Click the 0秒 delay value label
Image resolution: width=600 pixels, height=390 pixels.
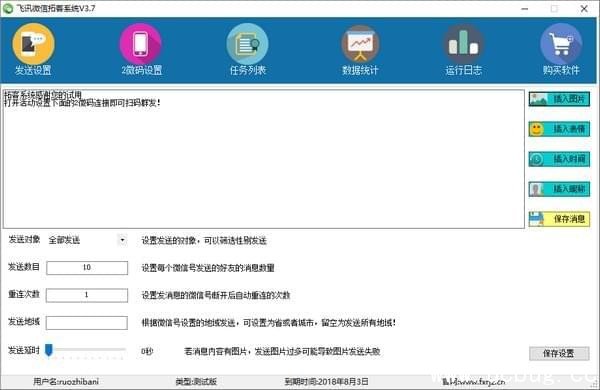[x=147, y=351]
